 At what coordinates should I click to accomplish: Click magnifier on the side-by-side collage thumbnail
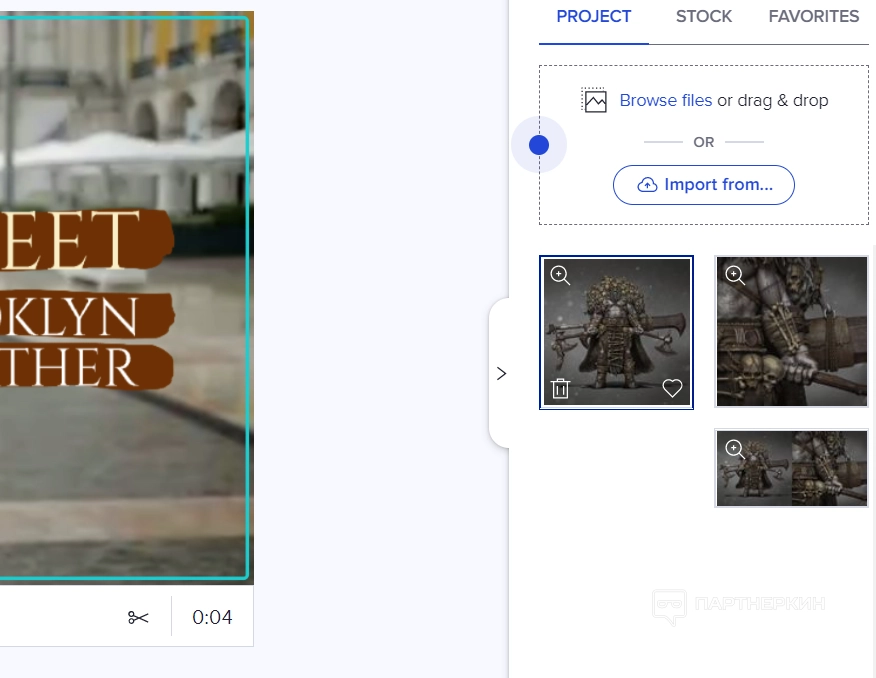[735, 449]
